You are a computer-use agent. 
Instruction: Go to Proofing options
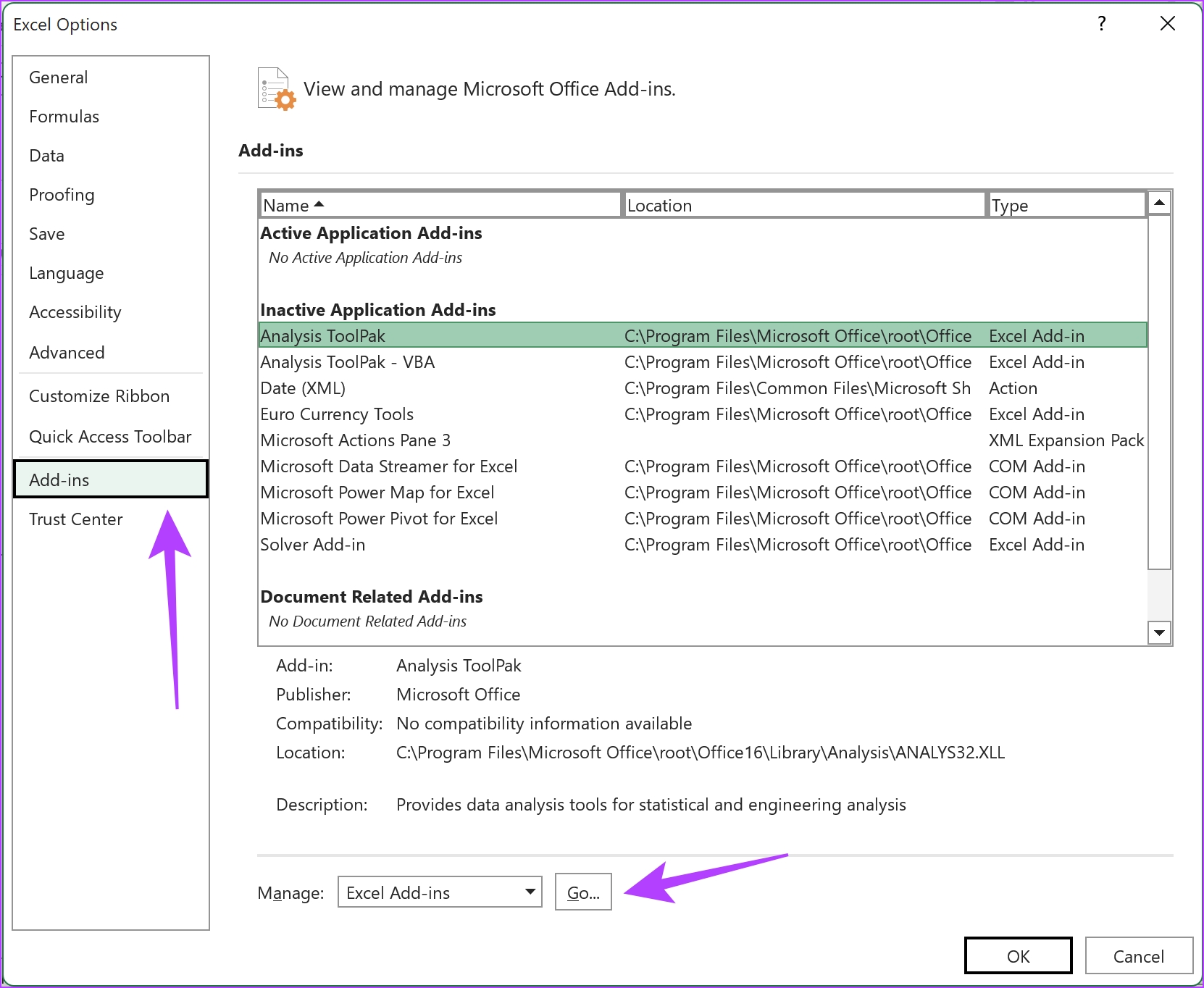(x=111, y=195)
